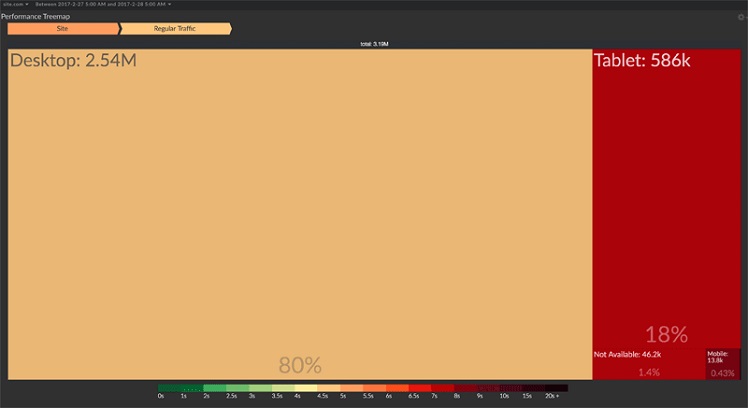748x408 pixels.
Task: Click the bright red 6.5s legend swatch
Action: point(420,388)
